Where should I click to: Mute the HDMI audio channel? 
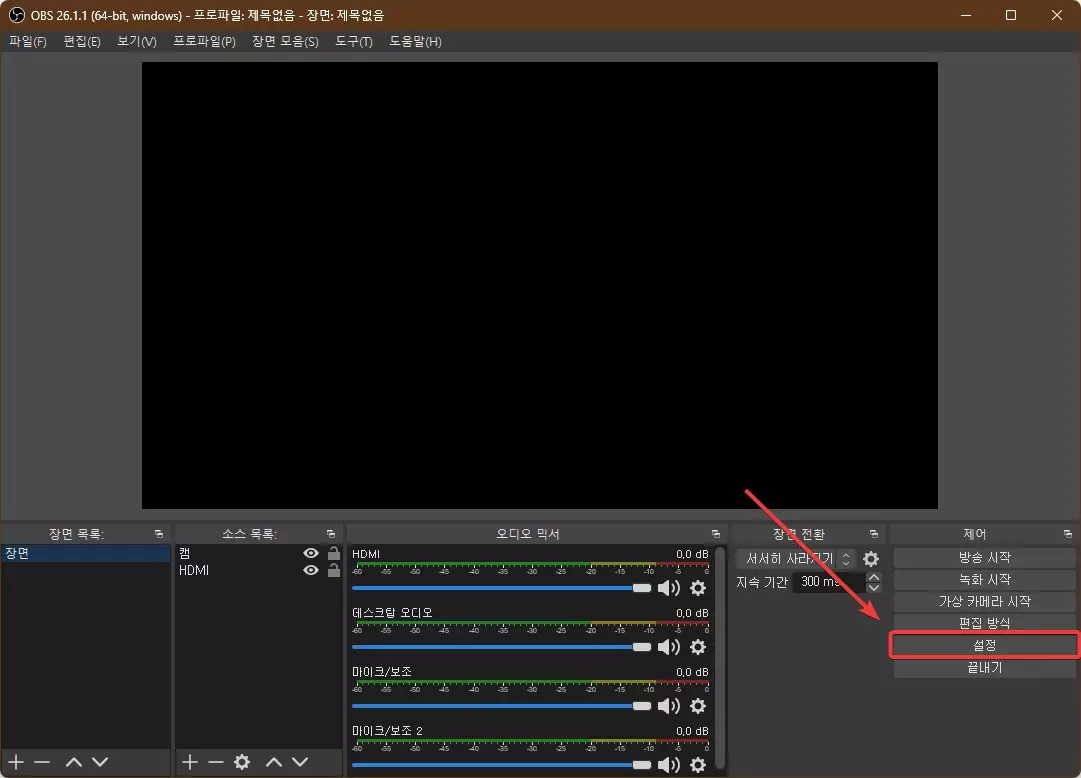click(x=668, y=588)
